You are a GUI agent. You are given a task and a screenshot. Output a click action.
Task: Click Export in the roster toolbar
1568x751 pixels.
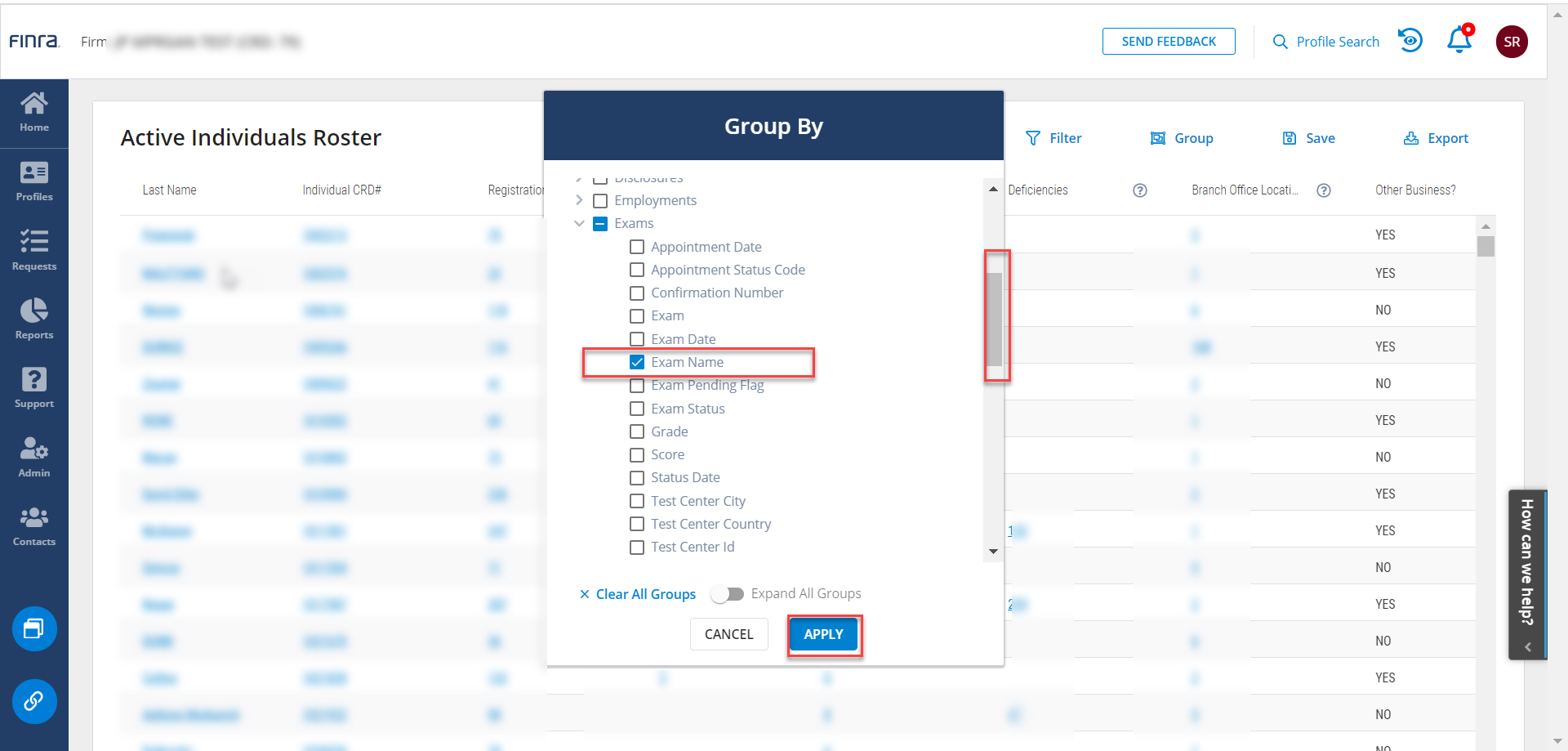[x=1435, y=138]
